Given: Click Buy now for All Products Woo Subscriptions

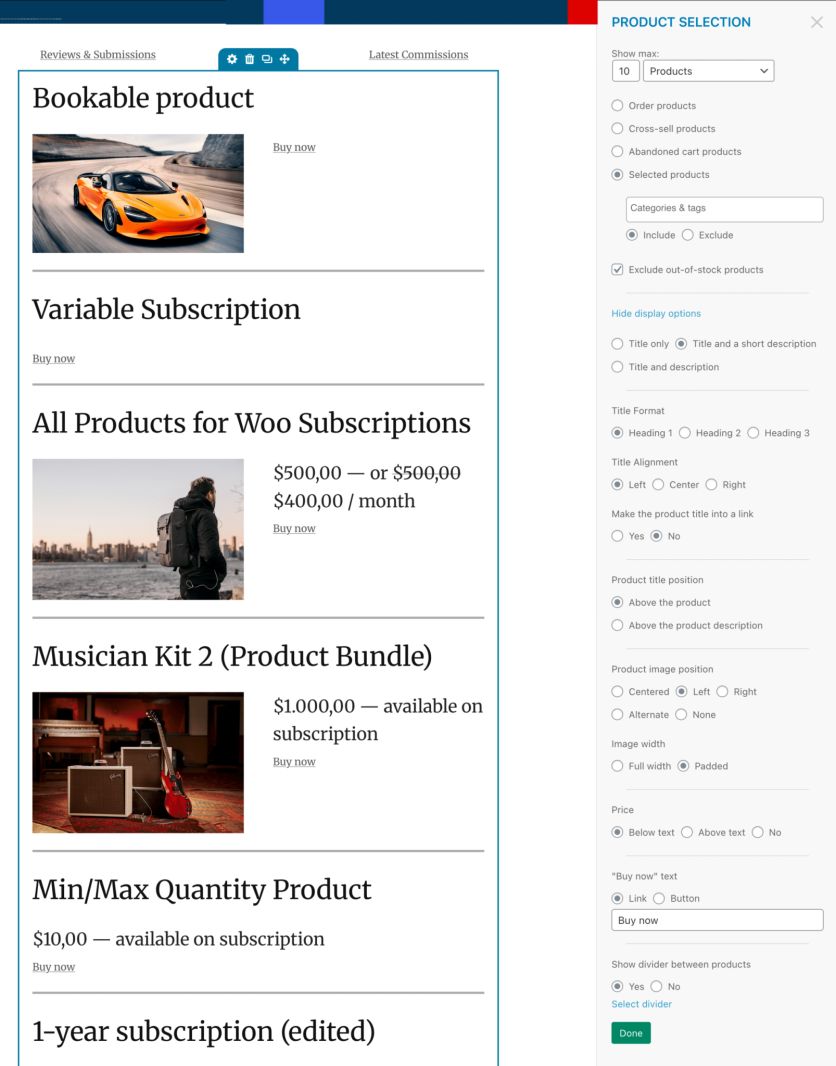Looking at the screenshot, I should [x=294, y=528].
